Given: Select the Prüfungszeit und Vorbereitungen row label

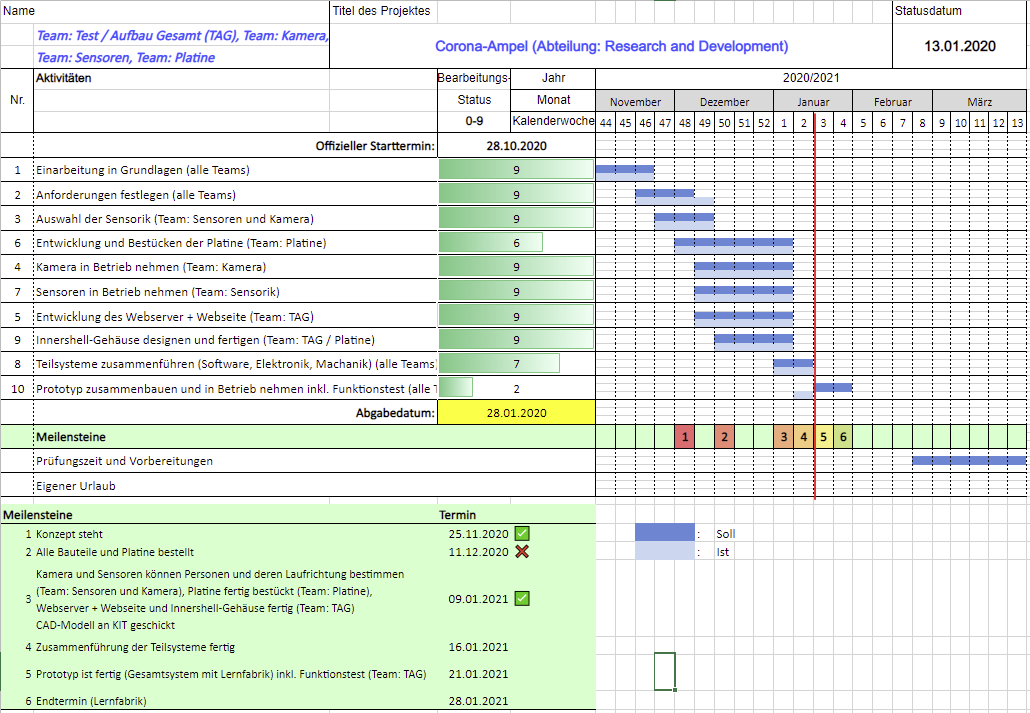Looking at the screenshot, I should 124,461.
